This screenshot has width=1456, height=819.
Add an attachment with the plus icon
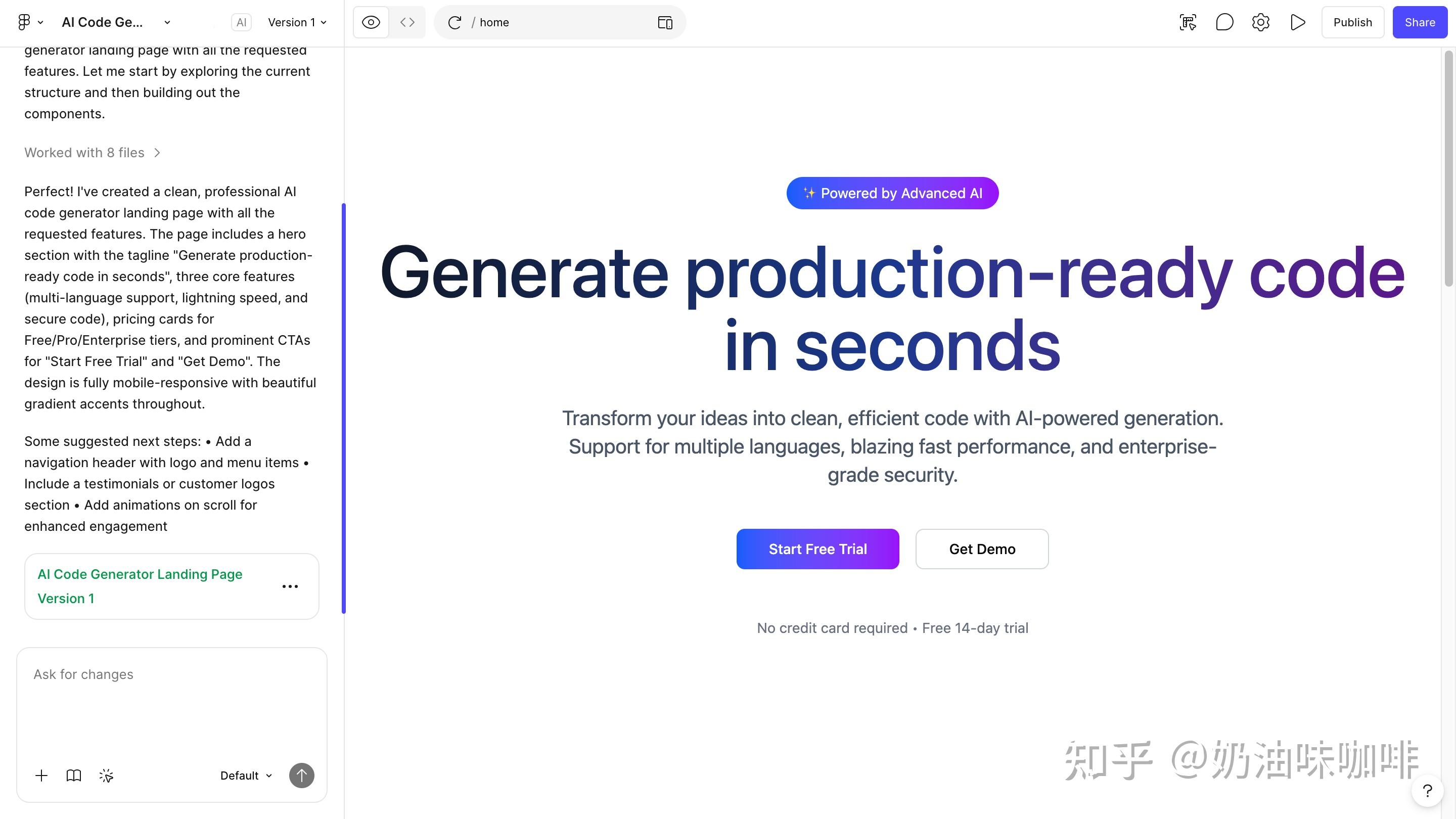pyautogui.click(x=41, y=776)
